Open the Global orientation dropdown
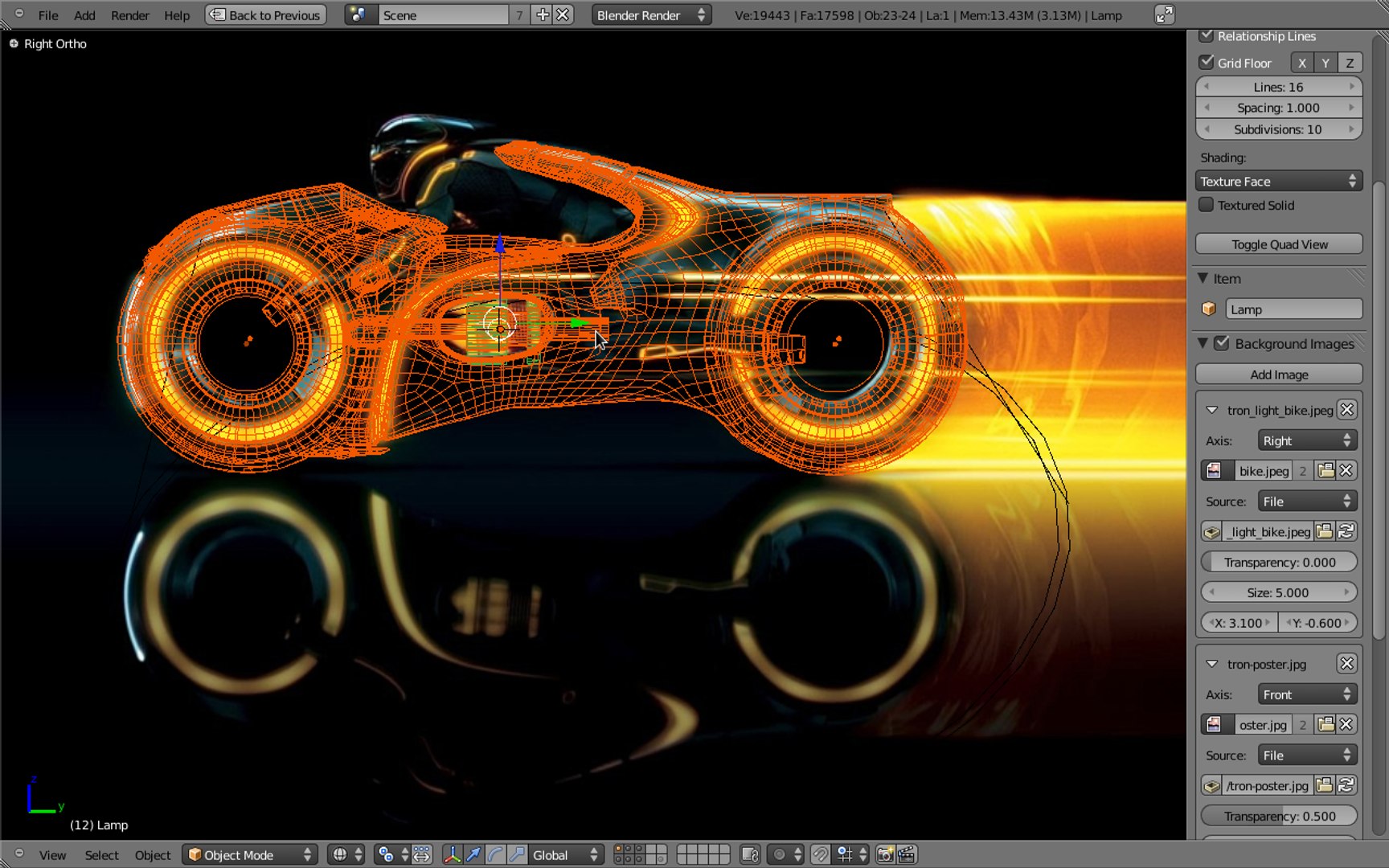This screenshot has height=868, width=1389. [565, 854]
